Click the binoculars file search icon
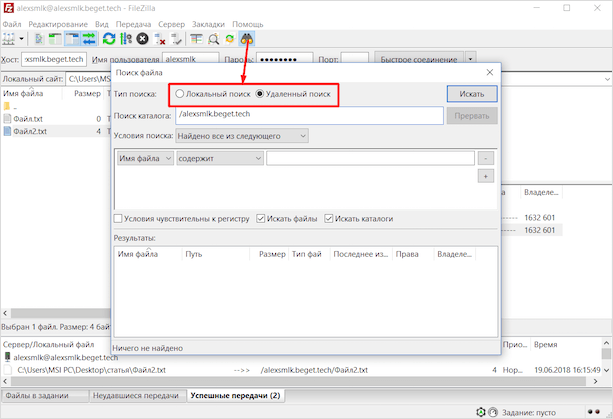613x419 pixels. (246, 39)
